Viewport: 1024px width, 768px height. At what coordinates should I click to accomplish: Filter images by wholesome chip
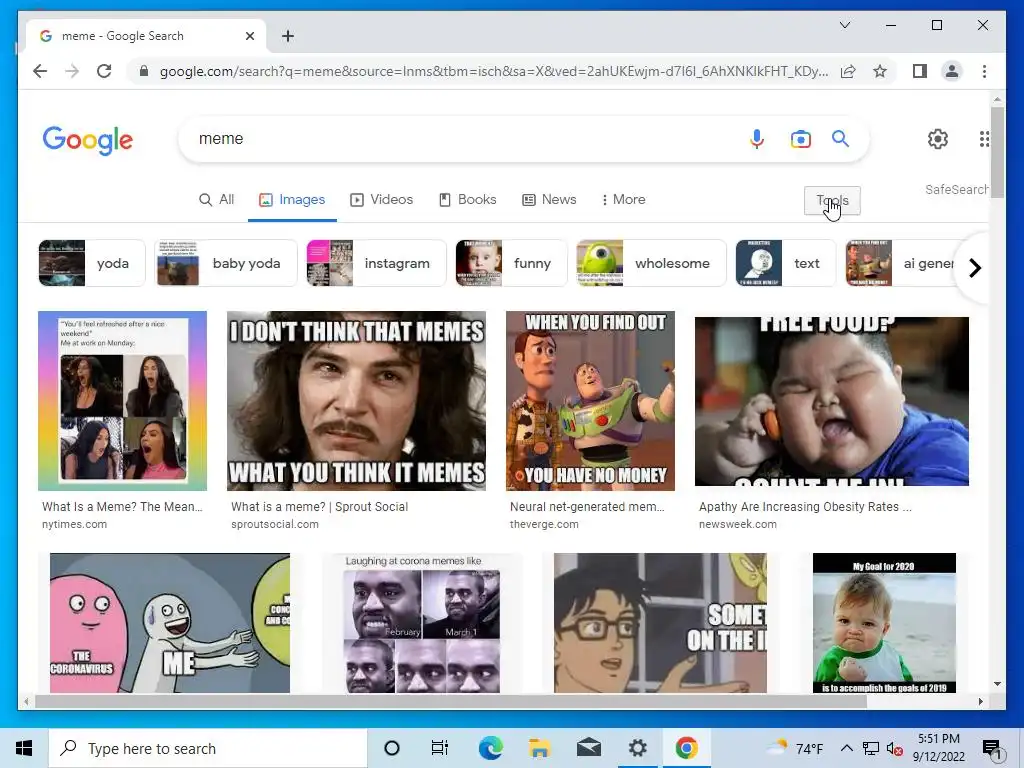[x=651, y=263]
